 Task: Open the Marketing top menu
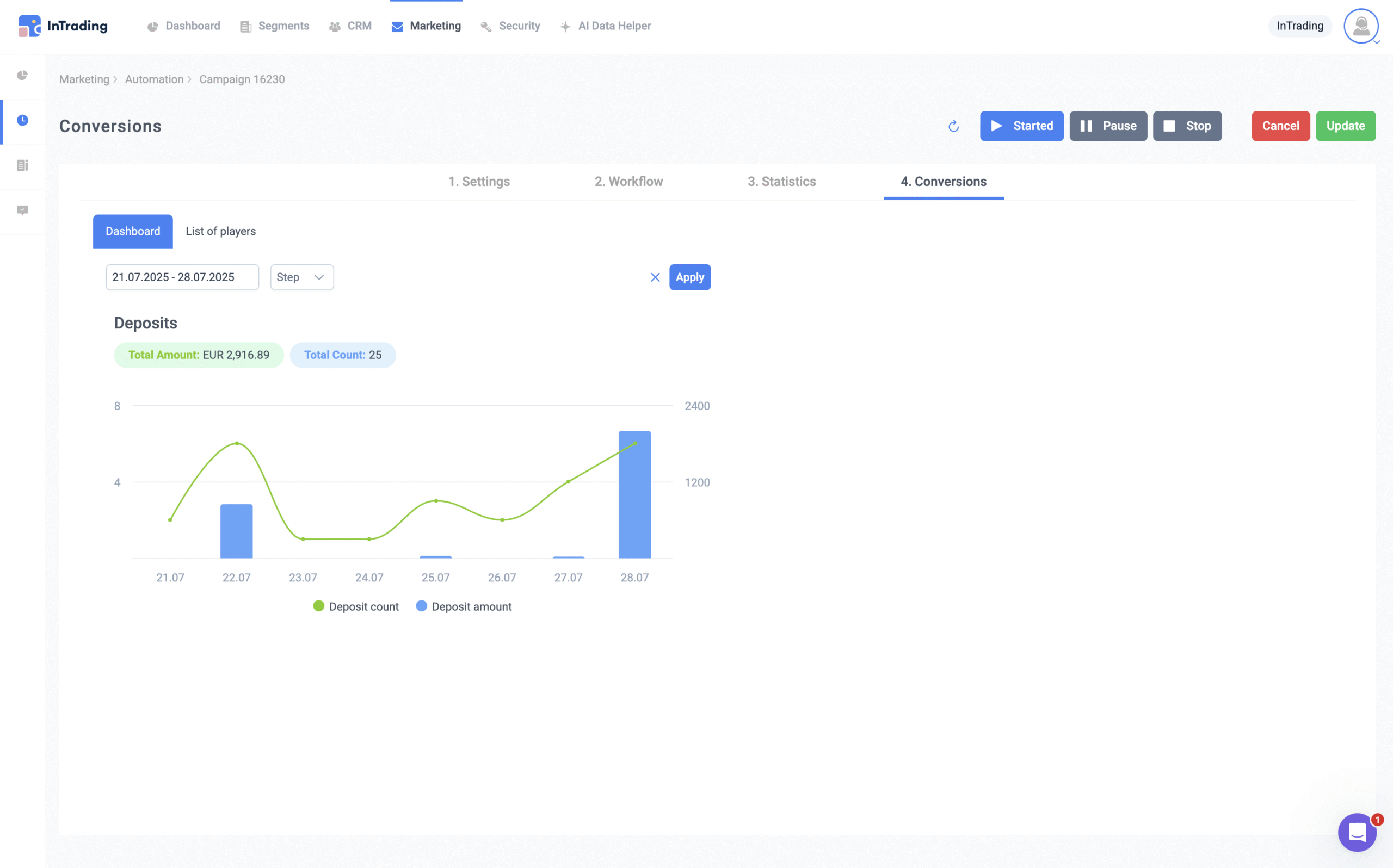pyautogui.click(x=426, y=26)
